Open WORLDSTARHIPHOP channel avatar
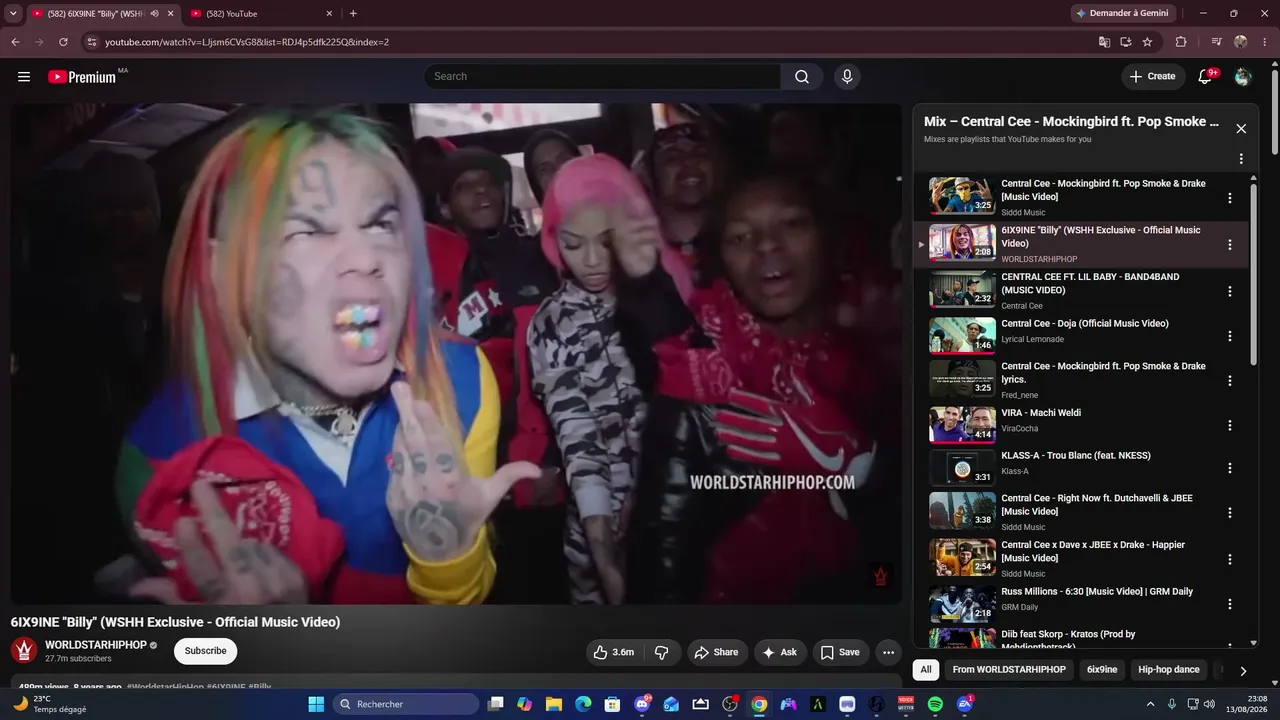The width and height of the screenshot is (1280, 720). click(x=24, y=650)
